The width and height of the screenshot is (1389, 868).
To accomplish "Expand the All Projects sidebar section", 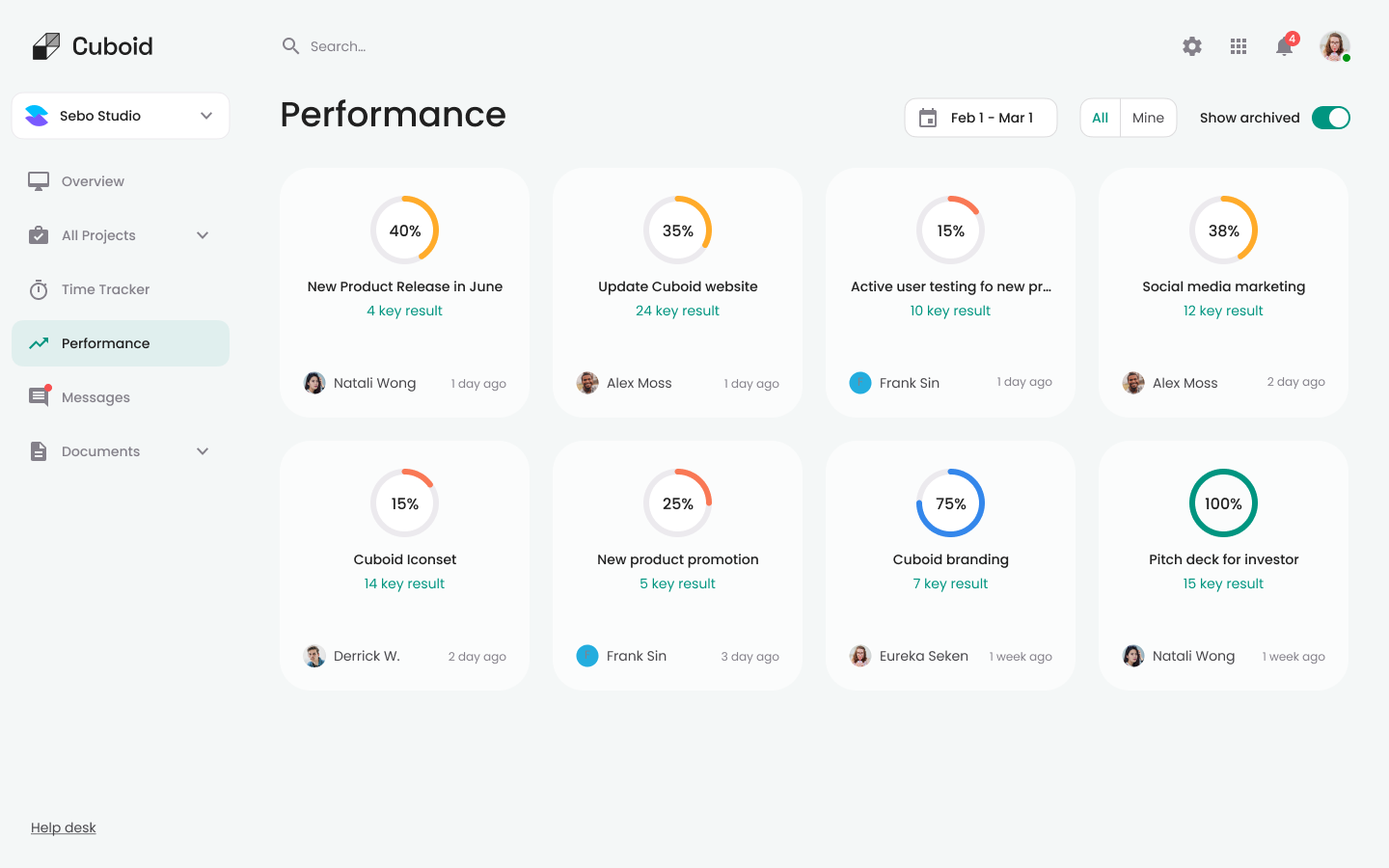I will point(202,234).
